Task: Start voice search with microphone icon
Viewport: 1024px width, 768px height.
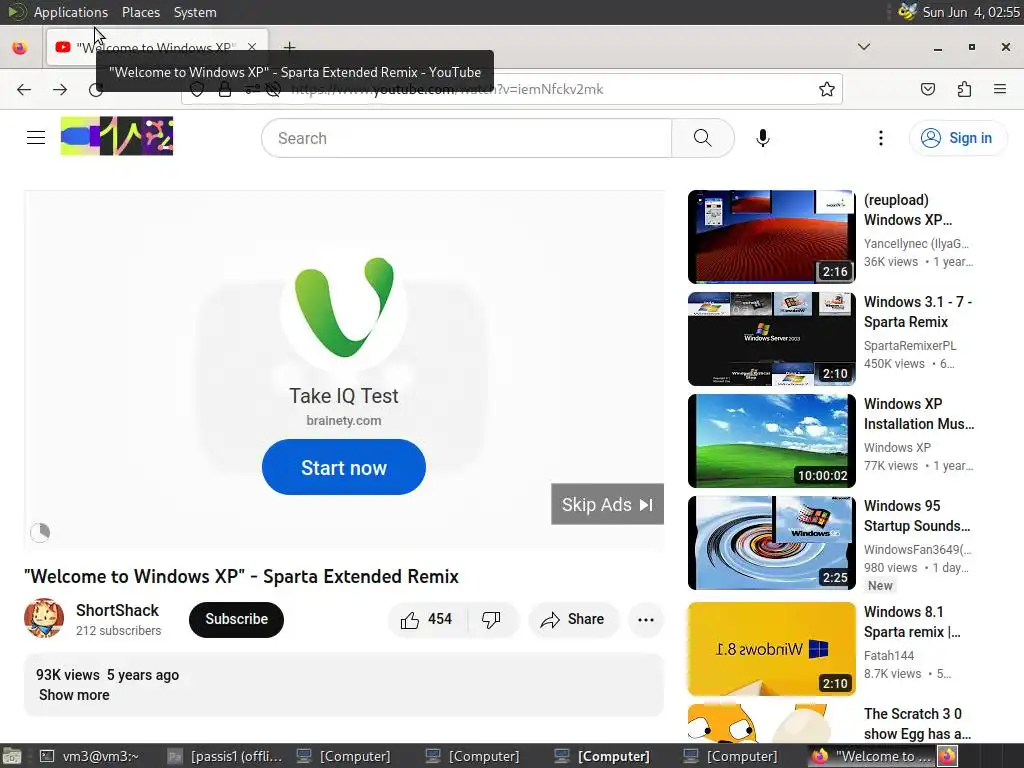Action: pos(762,138)
